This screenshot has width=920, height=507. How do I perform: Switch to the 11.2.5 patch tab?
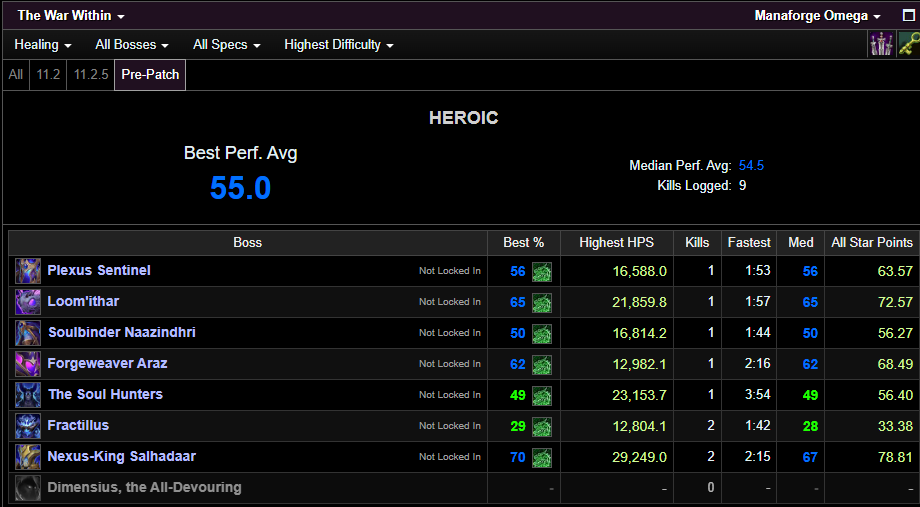[90, 75]
